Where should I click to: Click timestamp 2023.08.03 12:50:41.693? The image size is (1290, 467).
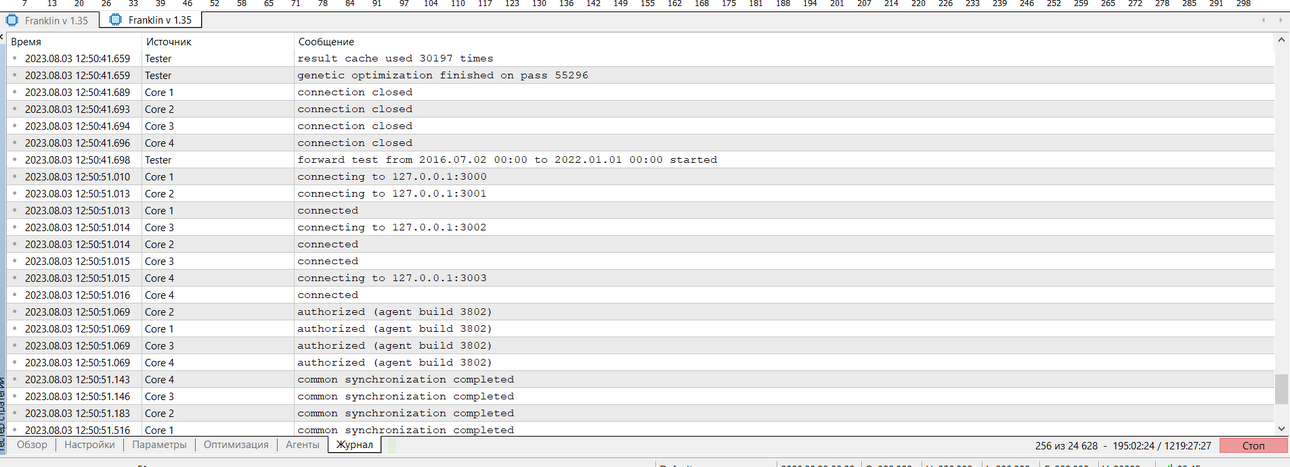77,109
